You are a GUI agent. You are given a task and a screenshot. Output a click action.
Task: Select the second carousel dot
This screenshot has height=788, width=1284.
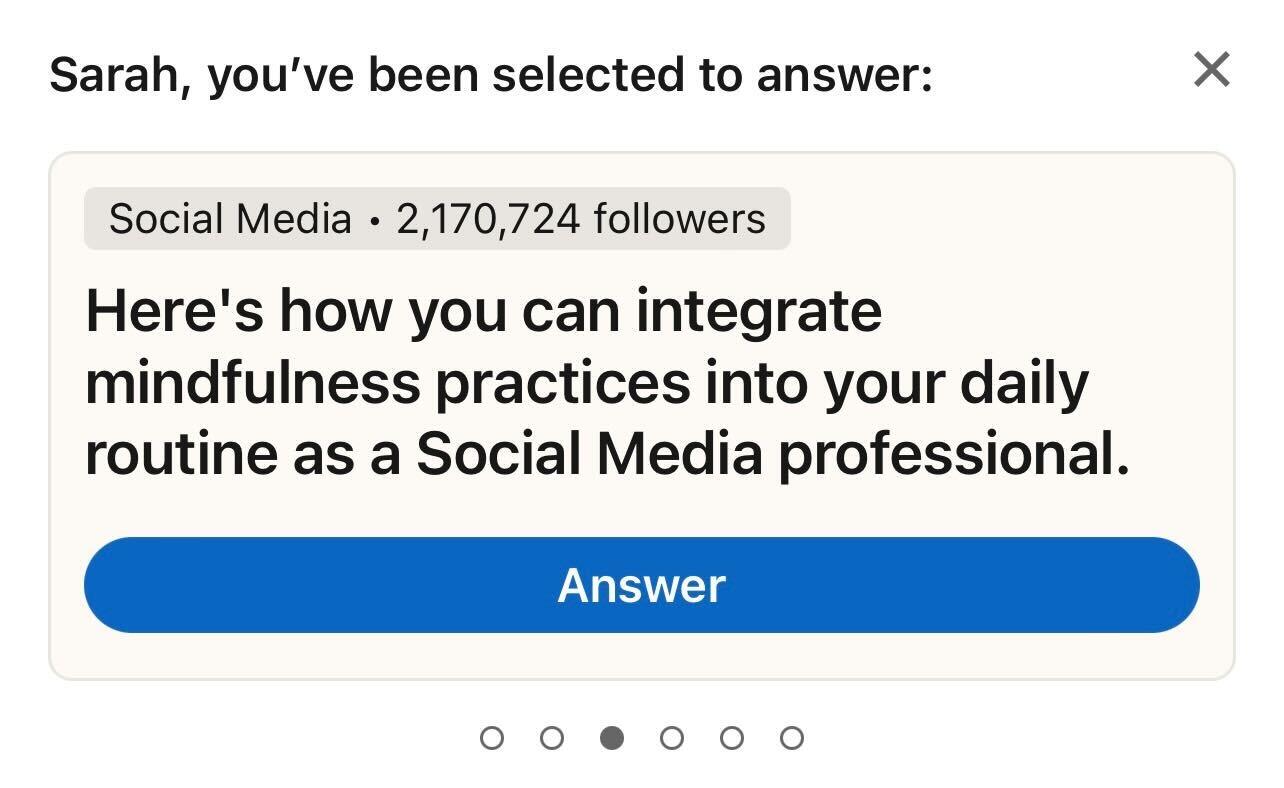point(553,738)
